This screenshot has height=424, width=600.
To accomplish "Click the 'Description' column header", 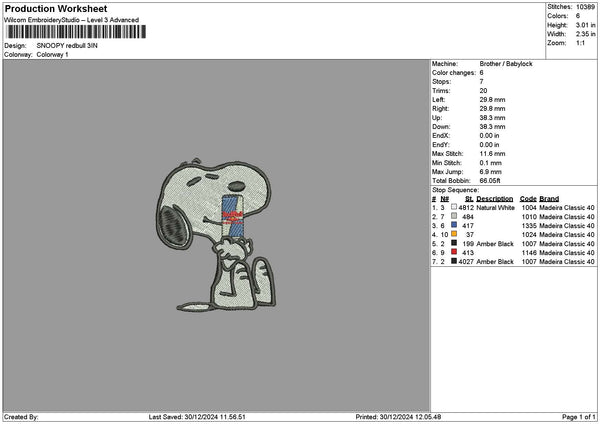I will tap(494, 199).
